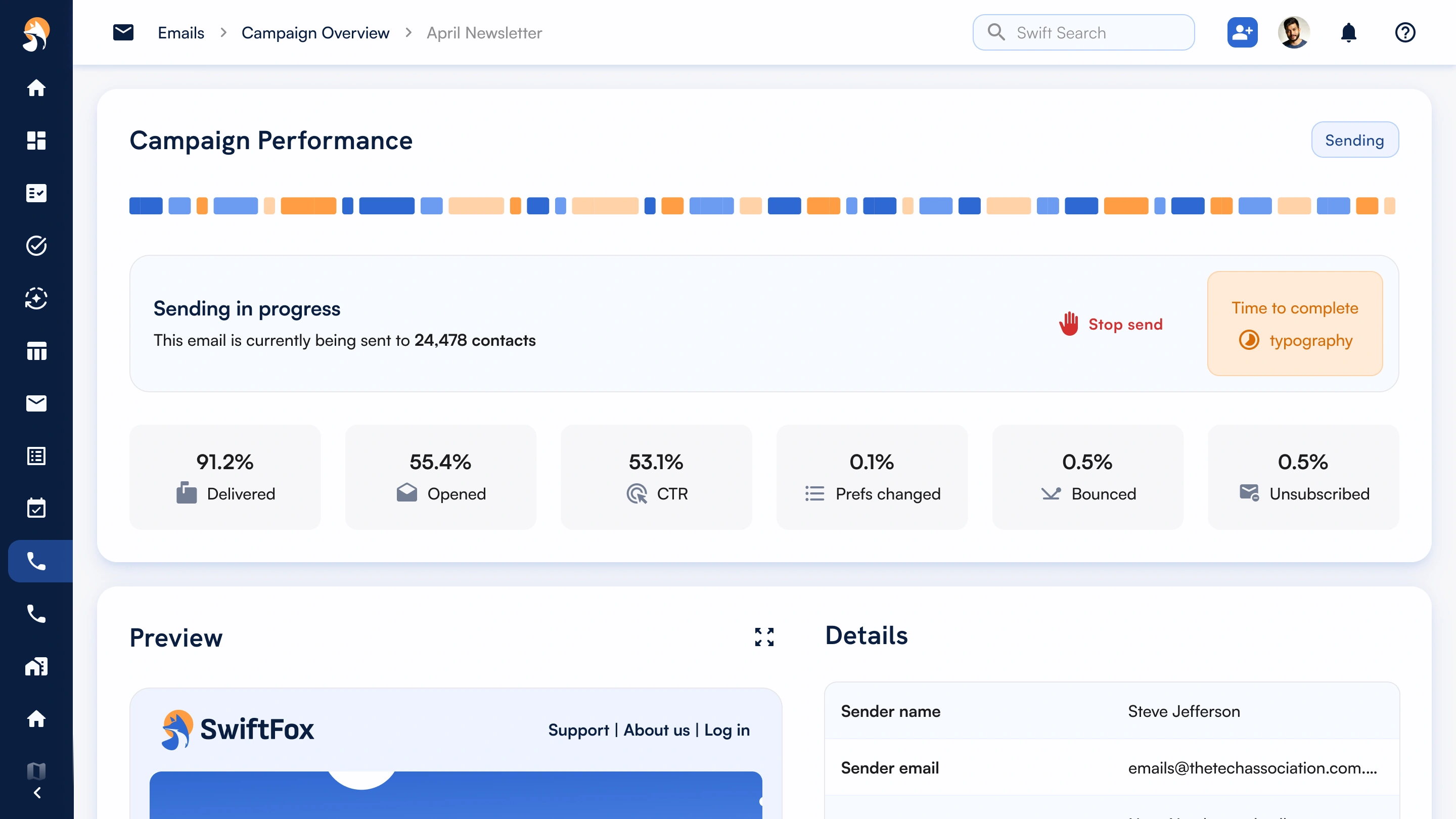Click the Sending status badge

1354,140
